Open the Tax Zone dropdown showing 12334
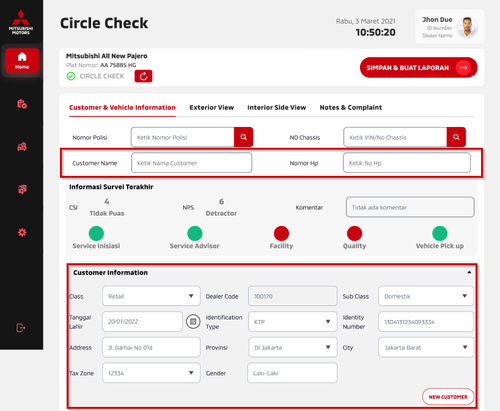500x411 pixels. point(151,373)
